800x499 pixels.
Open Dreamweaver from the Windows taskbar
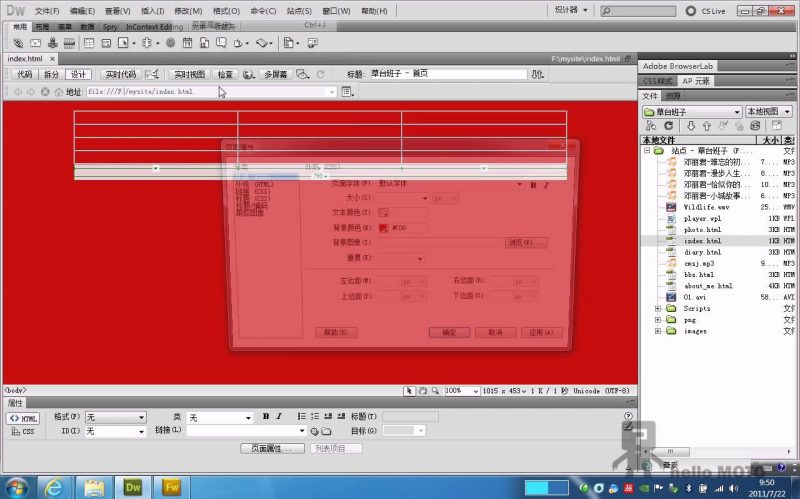pyautogui.click(x=133, y=487)
